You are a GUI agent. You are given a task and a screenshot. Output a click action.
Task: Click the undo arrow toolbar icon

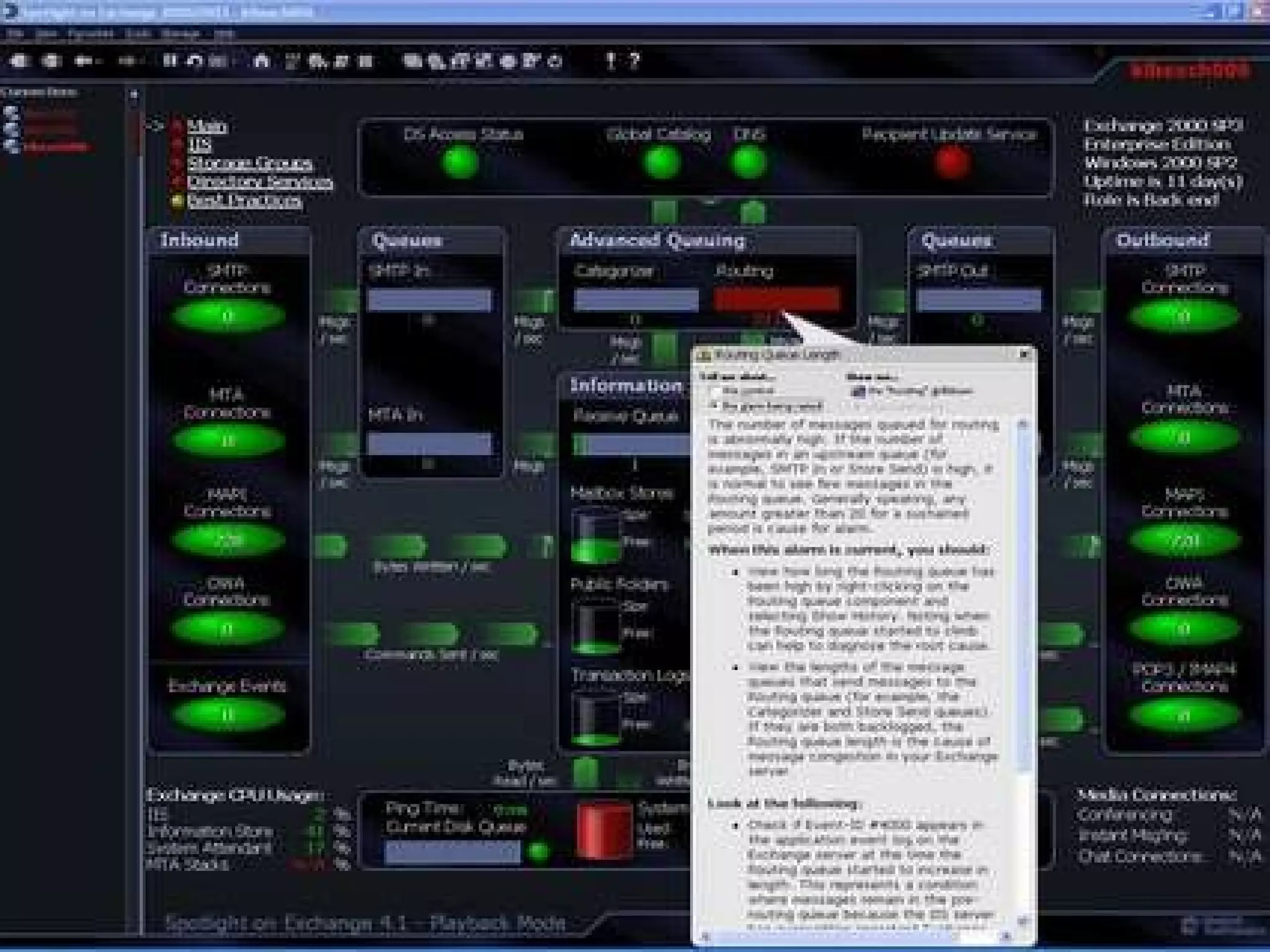tap(195, 61)
